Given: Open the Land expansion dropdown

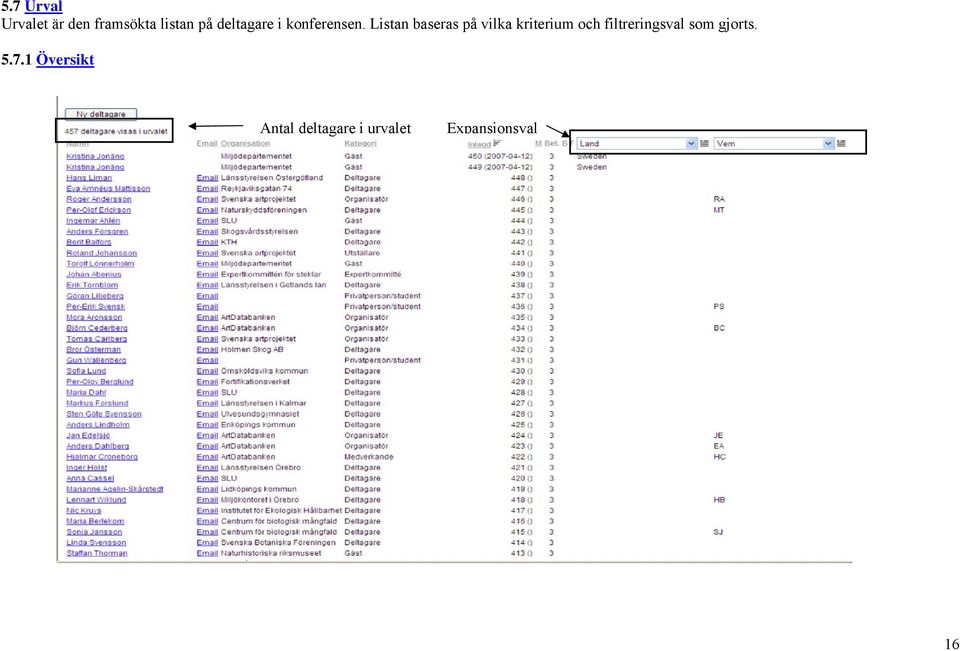Looking at the screenshot, I should [x=637, y=143].
